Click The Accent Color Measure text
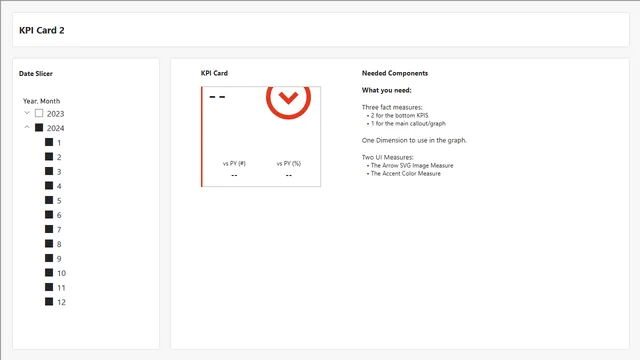Screen dimensions: 640x360 click(406, 173)
